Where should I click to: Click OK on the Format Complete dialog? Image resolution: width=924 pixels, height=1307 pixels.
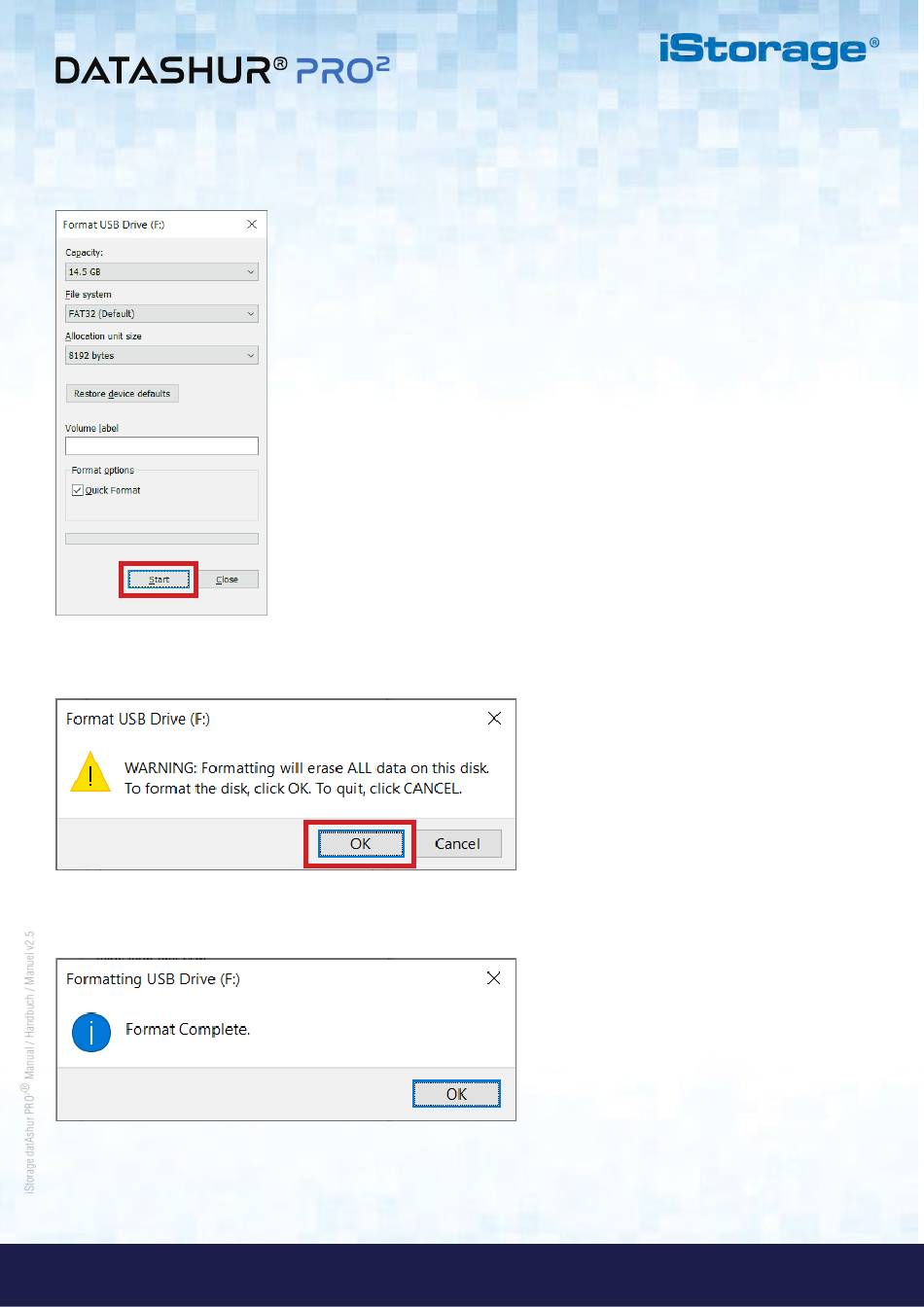pos(456,1094)
